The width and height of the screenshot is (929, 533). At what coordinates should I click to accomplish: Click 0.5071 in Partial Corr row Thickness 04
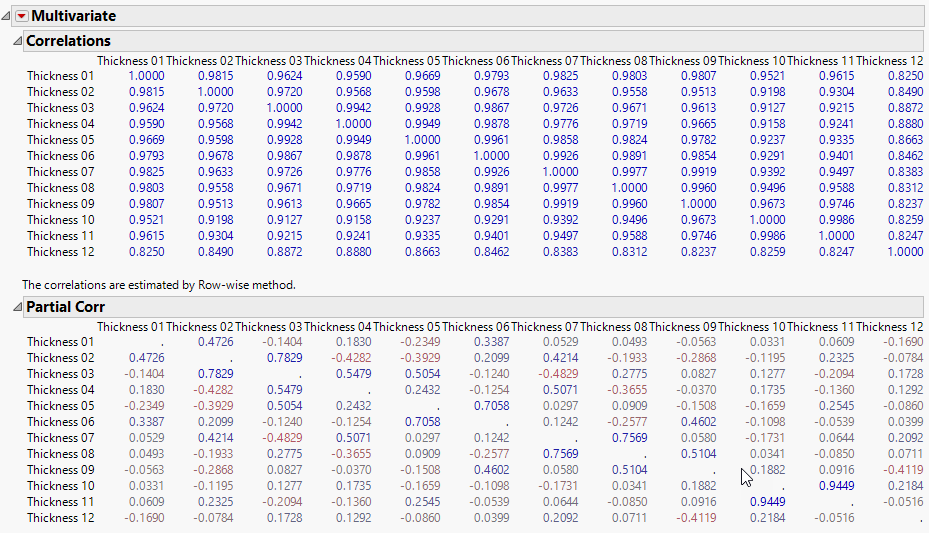pos(560,390)
